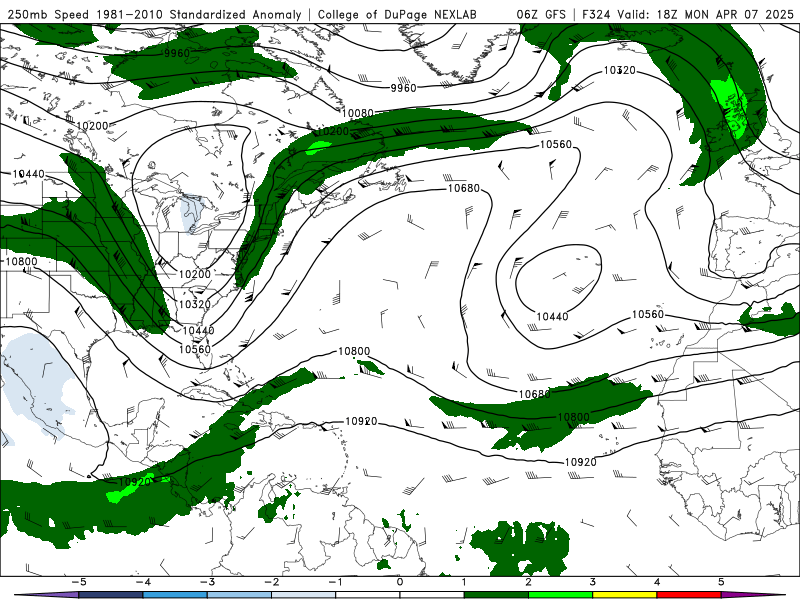Screen dimensions: 800x600
Task: Click the '3' tick label on the color scale
Action: coord(592,582)
